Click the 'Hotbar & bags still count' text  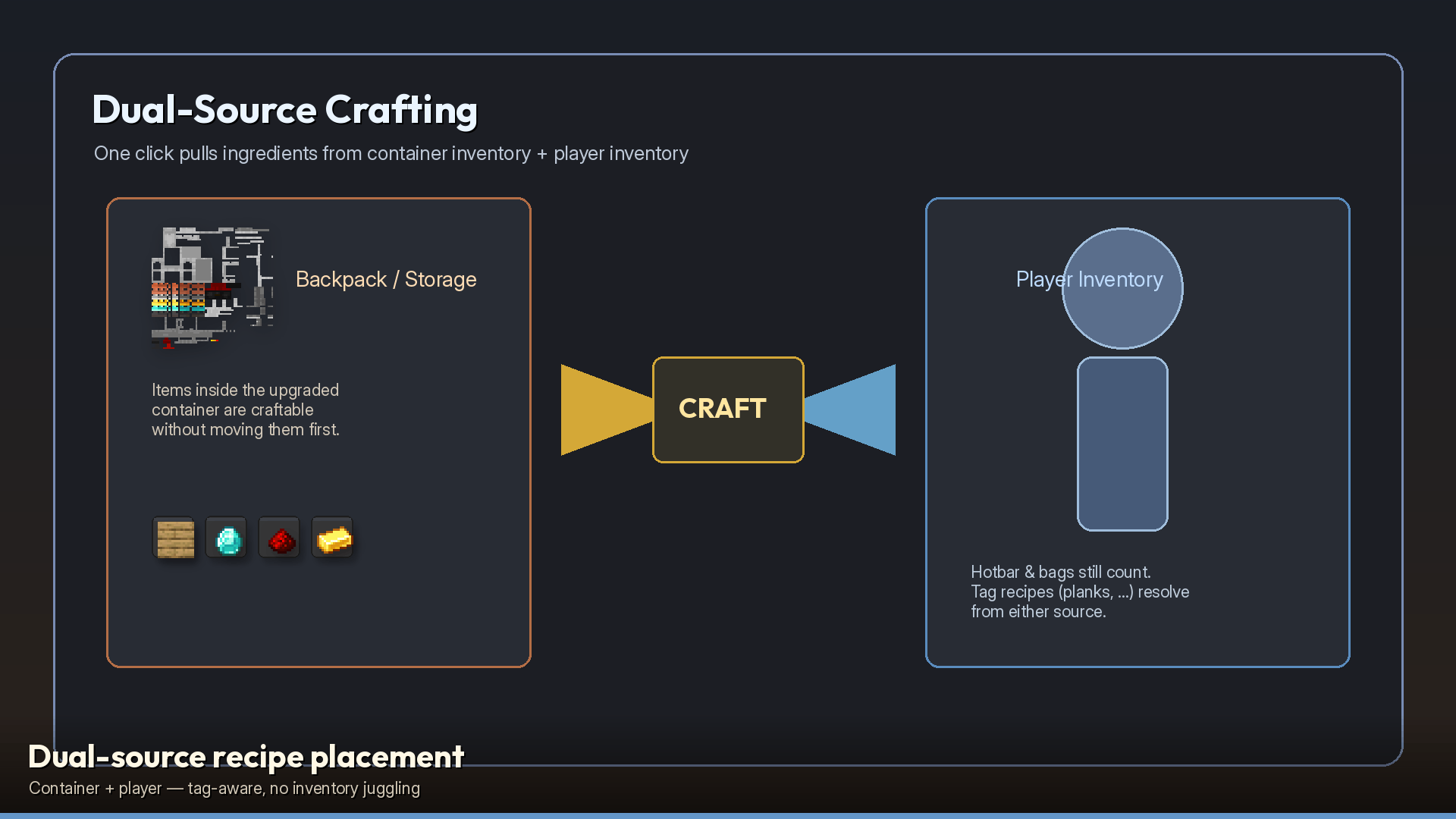[1061, 572]
